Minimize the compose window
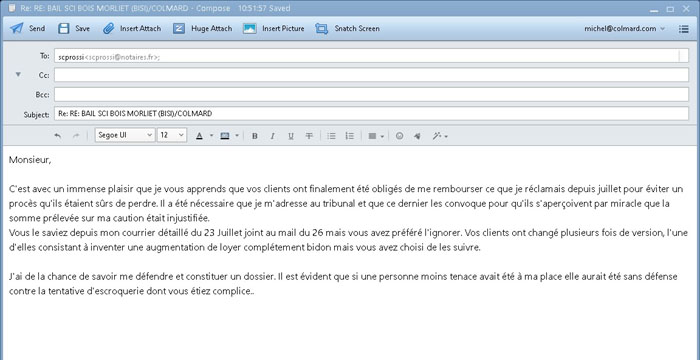700x360 pixels. pos(654,9)
